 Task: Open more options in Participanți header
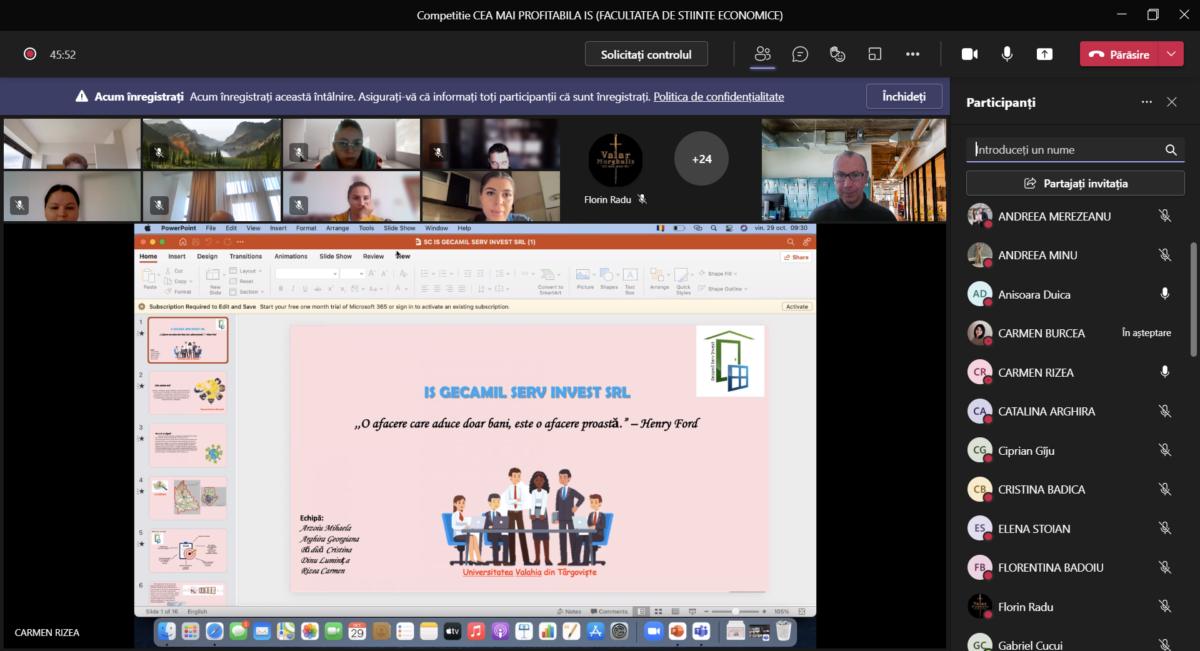coord(1146,102)
